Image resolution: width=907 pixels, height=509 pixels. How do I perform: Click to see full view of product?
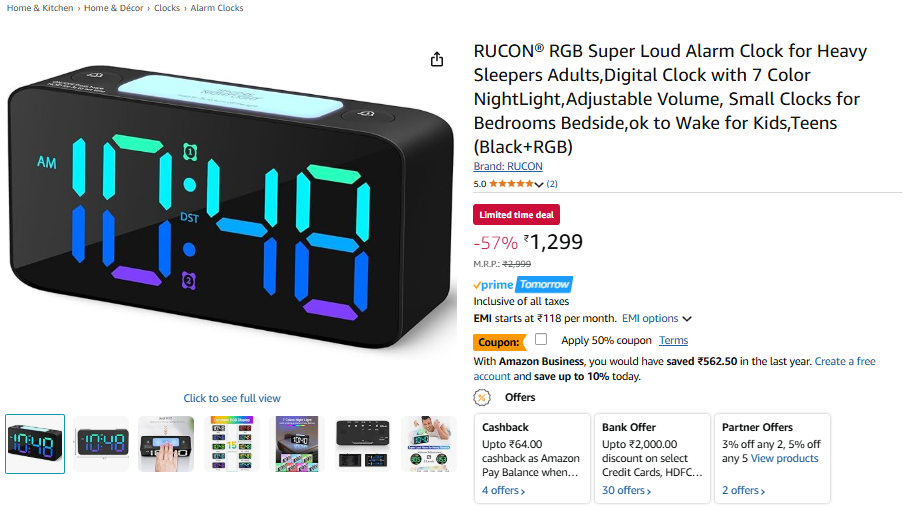coord(232,398)
